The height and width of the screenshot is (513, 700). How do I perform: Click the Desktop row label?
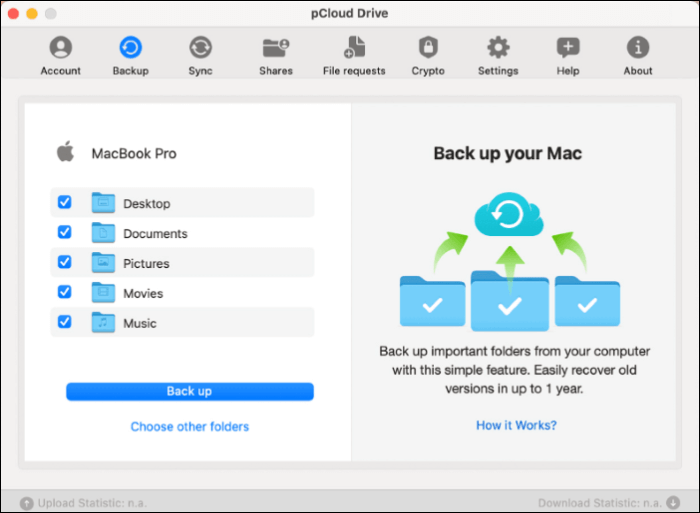coord(147,204)
